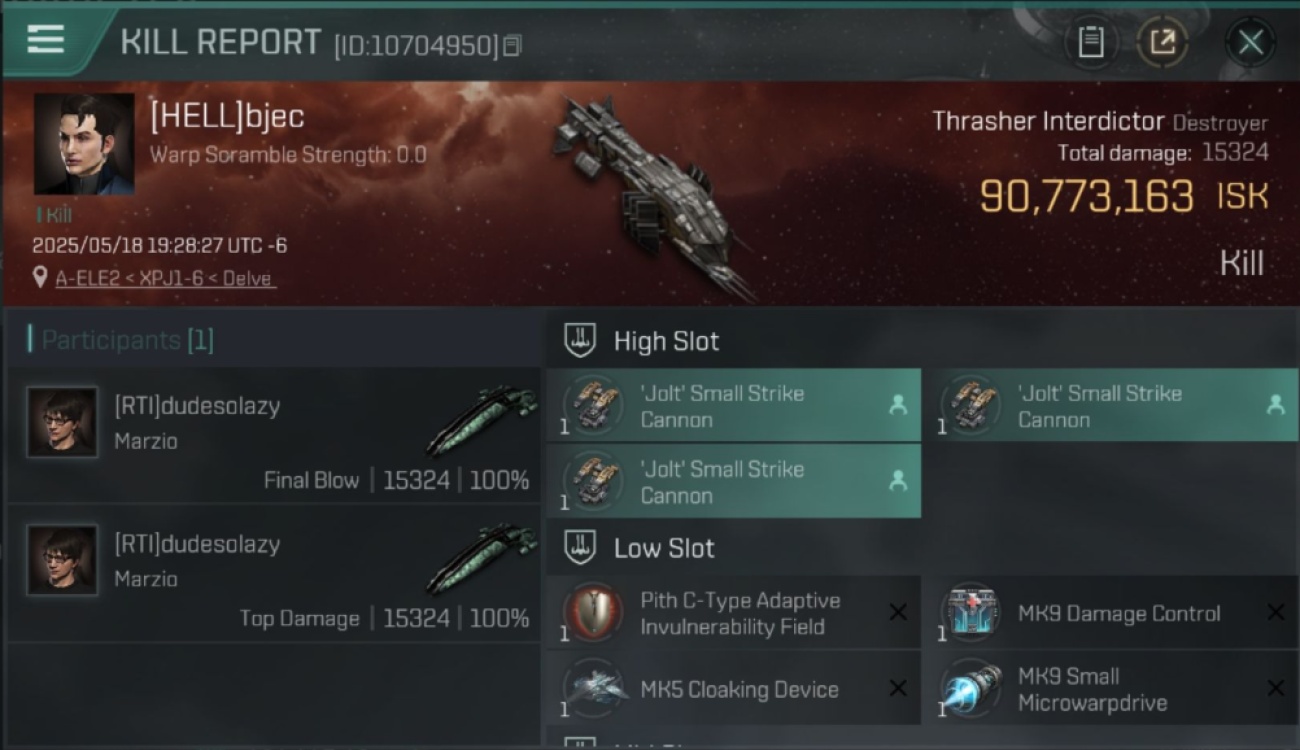Click the MK9 Damage Control module icon
Viewport: 1300px width, 750px height.
[x=970, y=613]
